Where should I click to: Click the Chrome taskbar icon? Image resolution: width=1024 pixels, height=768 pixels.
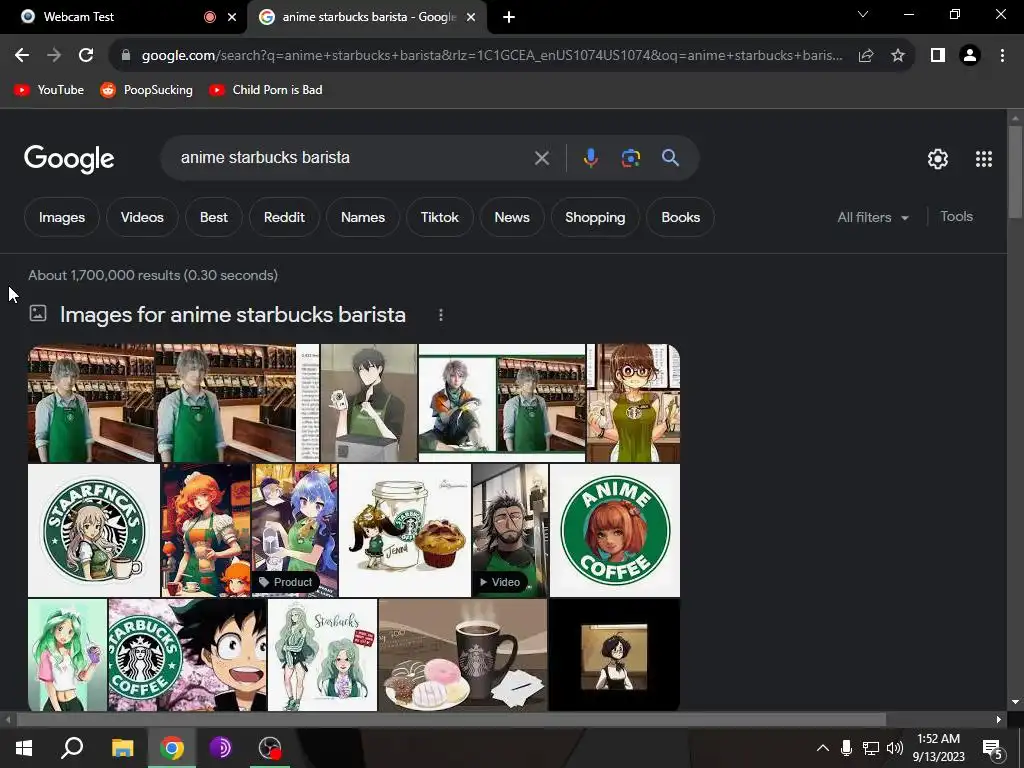click(172, 748)
